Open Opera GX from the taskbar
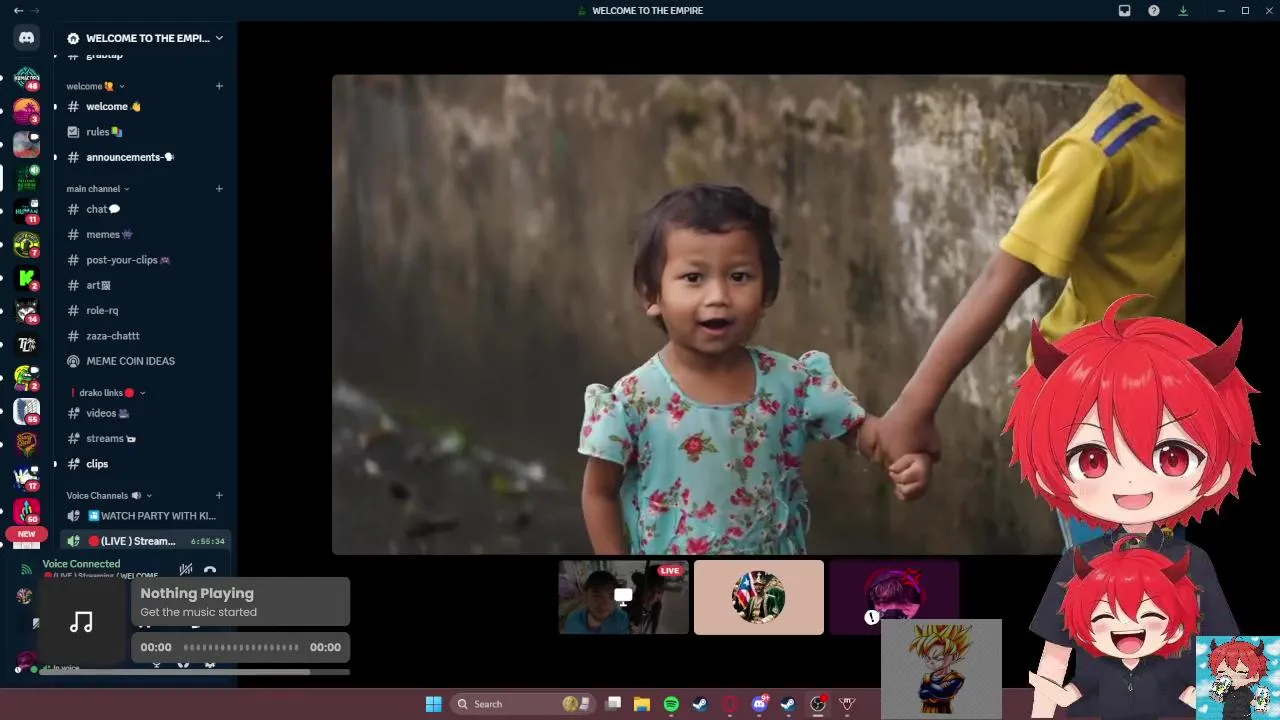Viewport: 1280px width, 720px height. (730, 704)
